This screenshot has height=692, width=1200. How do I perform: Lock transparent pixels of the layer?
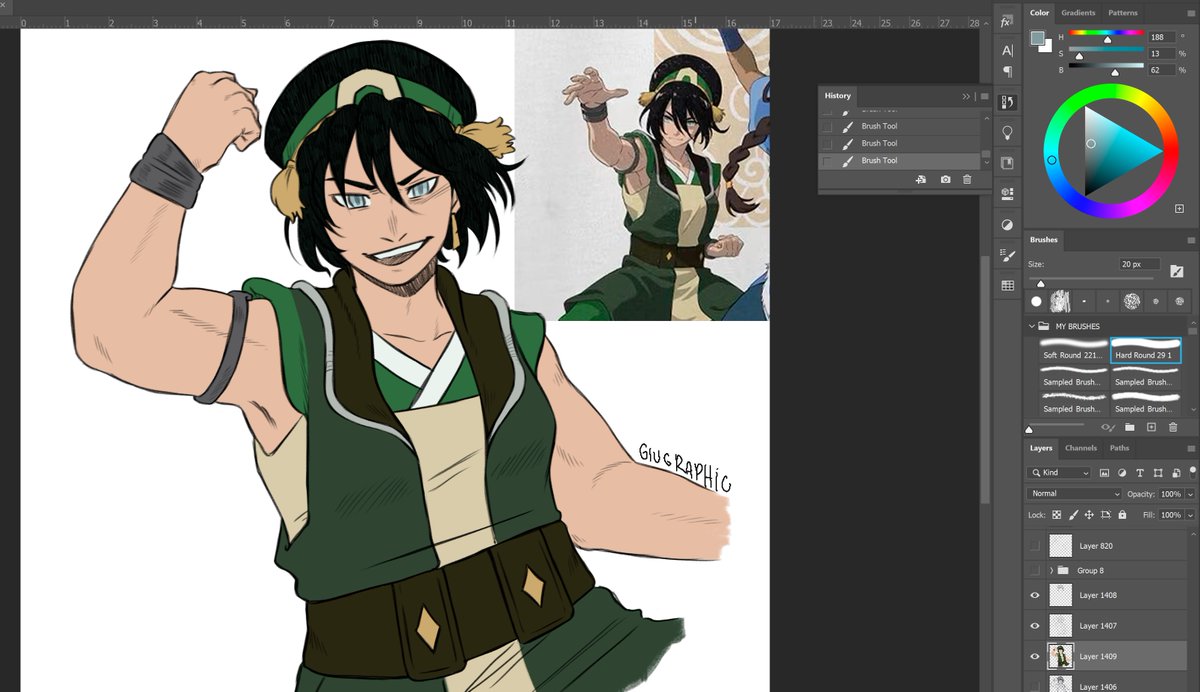click(1056, 515)
